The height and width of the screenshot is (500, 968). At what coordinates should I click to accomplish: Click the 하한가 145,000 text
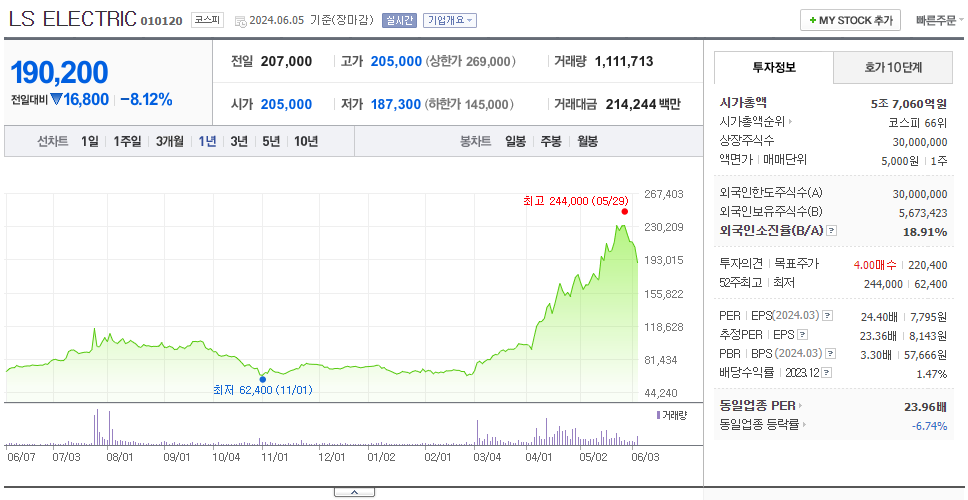(x=469, y=104)
